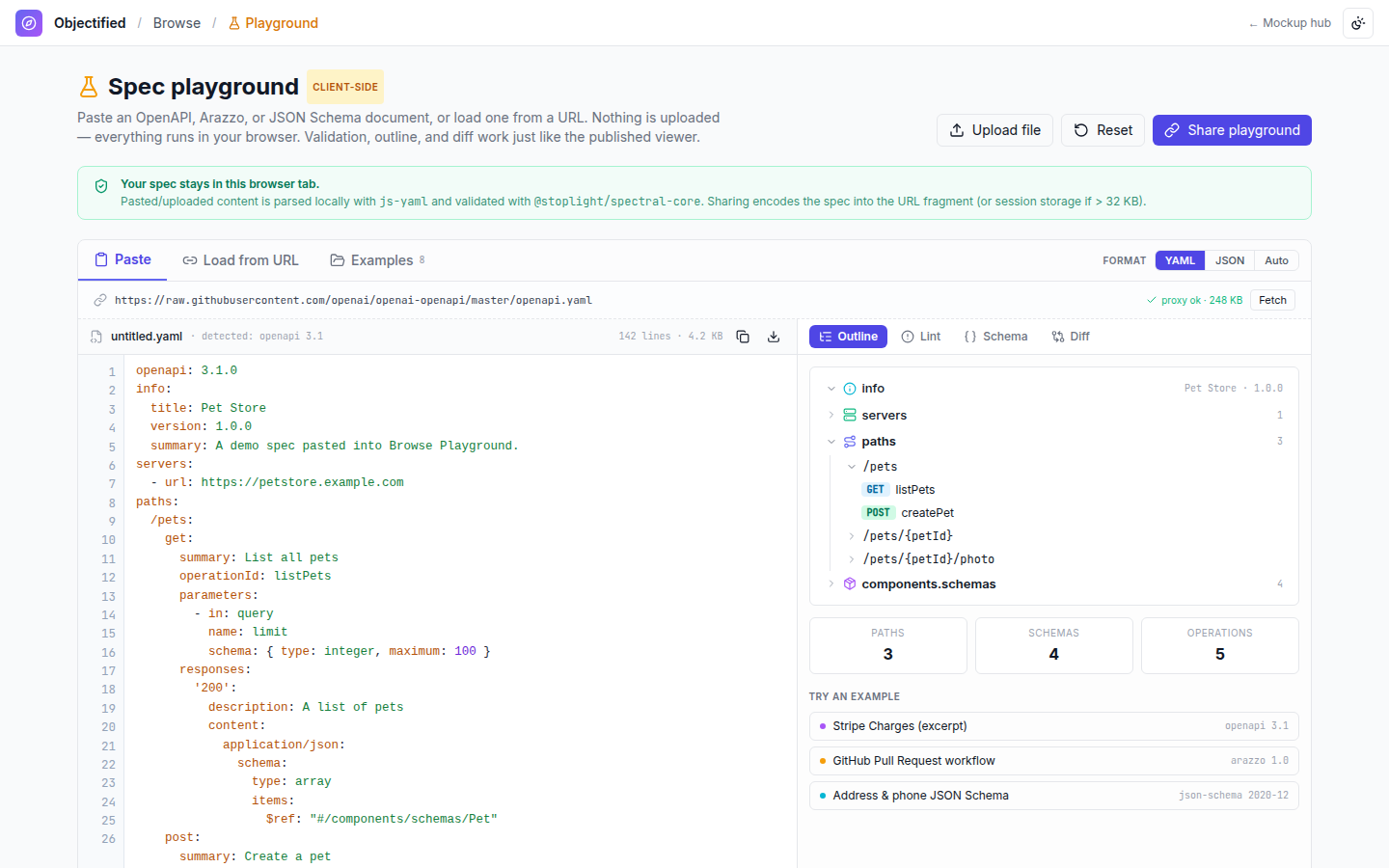Switch to the Load from URL tab
The height and width of the screenshot is (868, 1389).
pyautogui.click(x=240, y=260)
